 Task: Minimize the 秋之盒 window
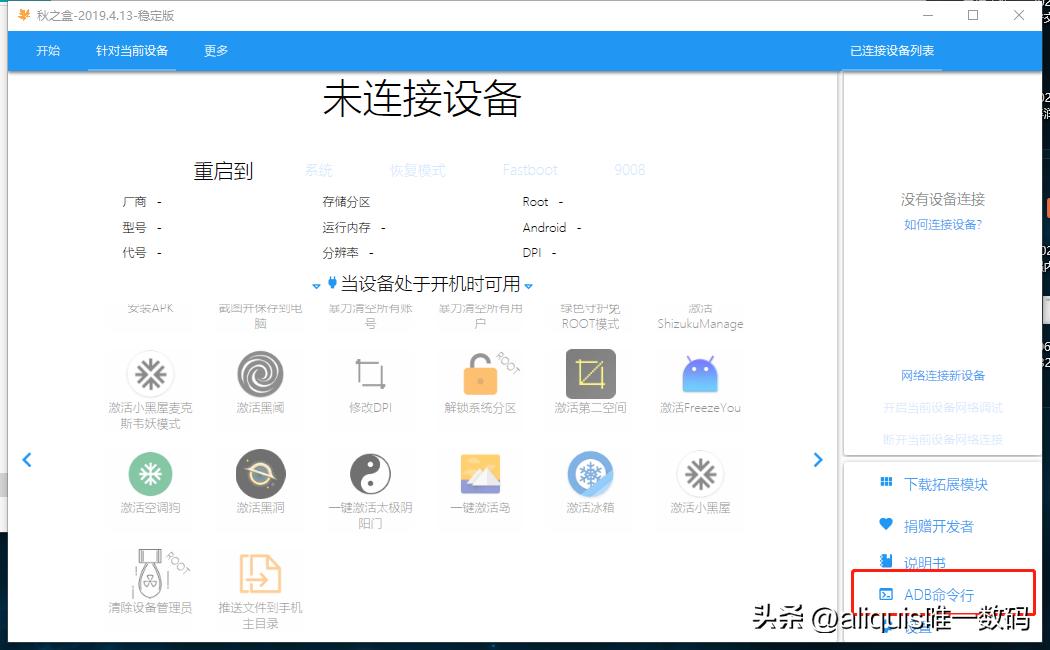928,15
